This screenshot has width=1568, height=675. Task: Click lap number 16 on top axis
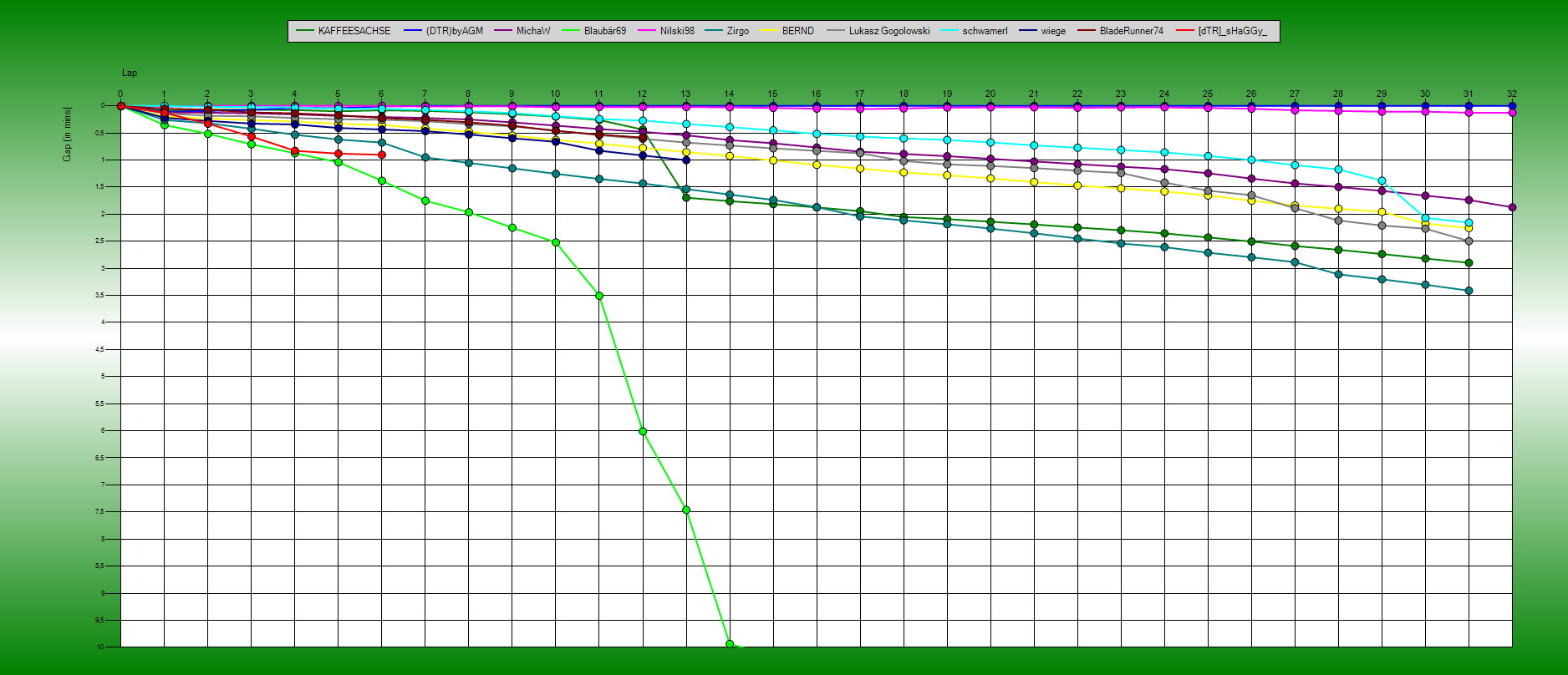pos(816,94)
